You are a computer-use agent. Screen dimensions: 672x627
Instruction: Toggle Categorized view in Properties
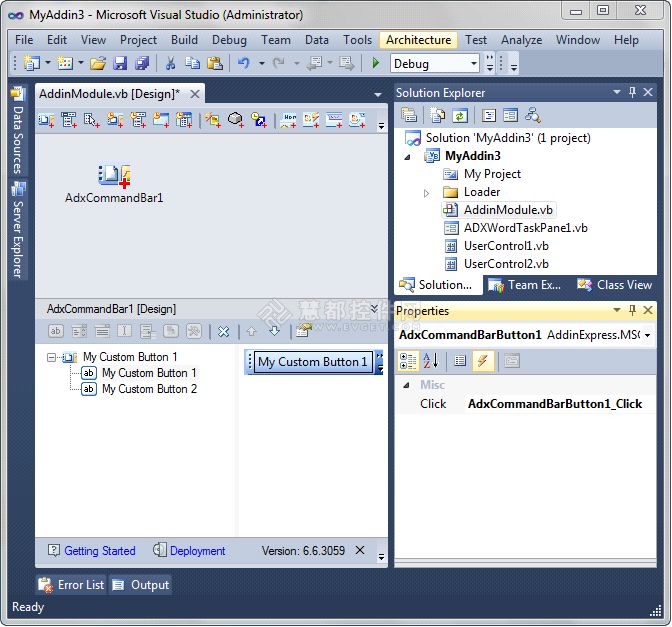click(x=407, y=361)
